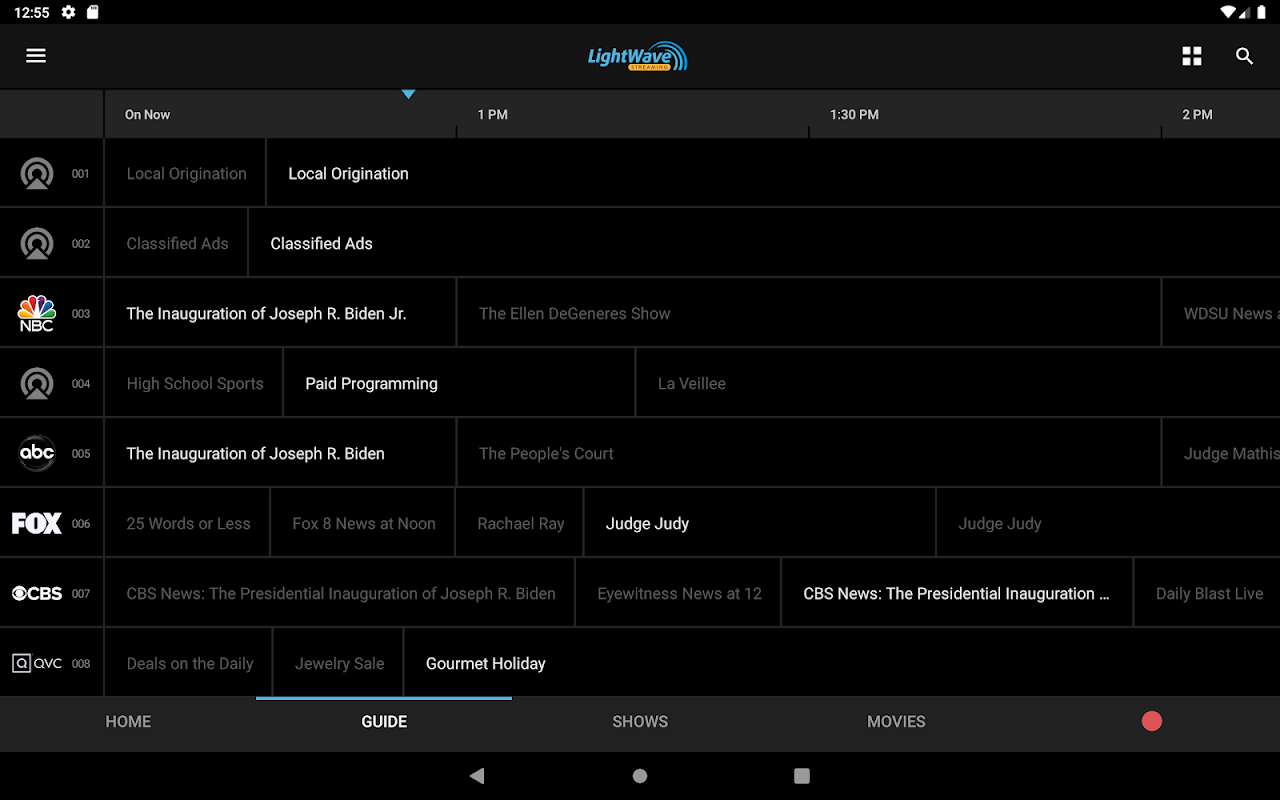Open Judge Mathis listing
This screenshot has width=1280, height=800.
pos(1221,454)
